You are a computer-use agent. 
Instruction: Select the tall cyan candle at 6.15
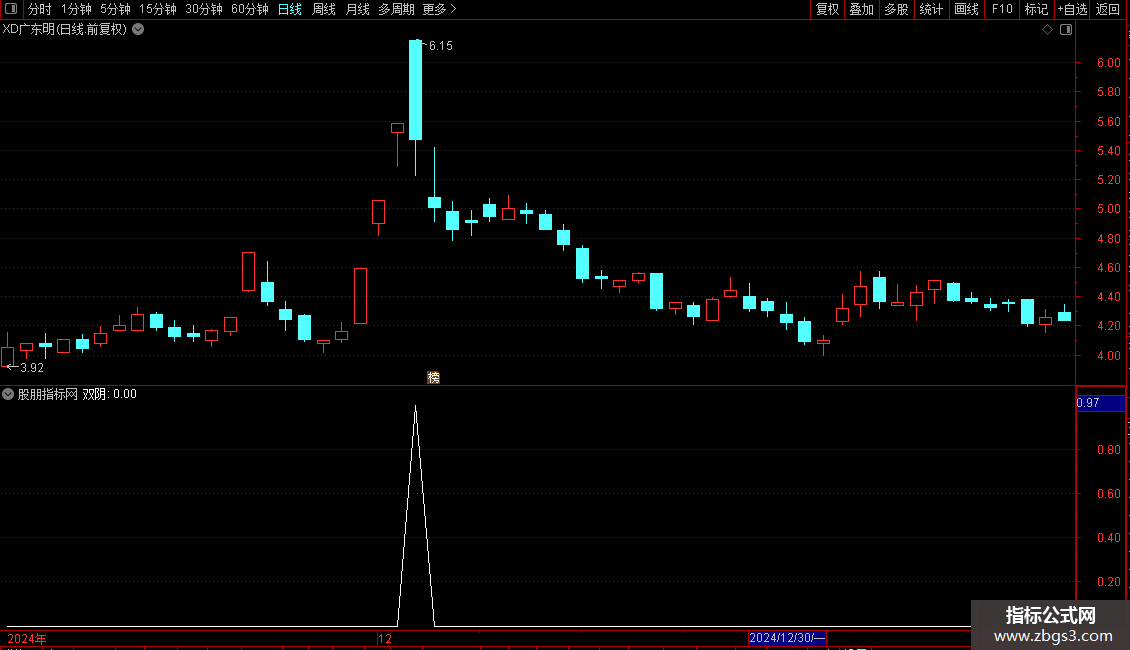(416, 90)
